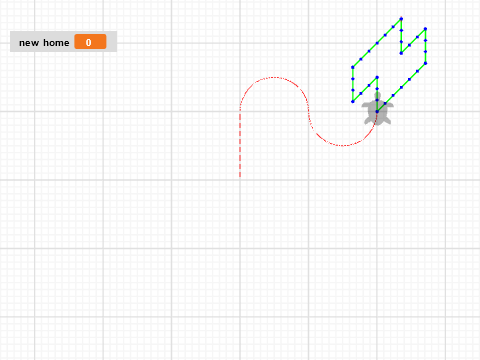Click the topmost blue vertex of green shape
Screen dimensions: 480x360
[401, 19]
